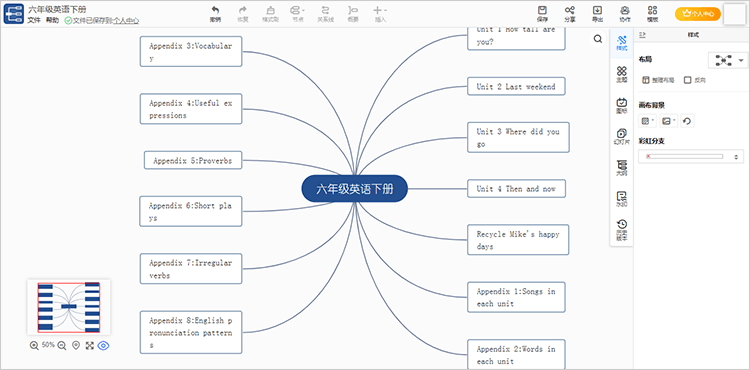Open the history versions sidebar icon

(x=621, y=229)
